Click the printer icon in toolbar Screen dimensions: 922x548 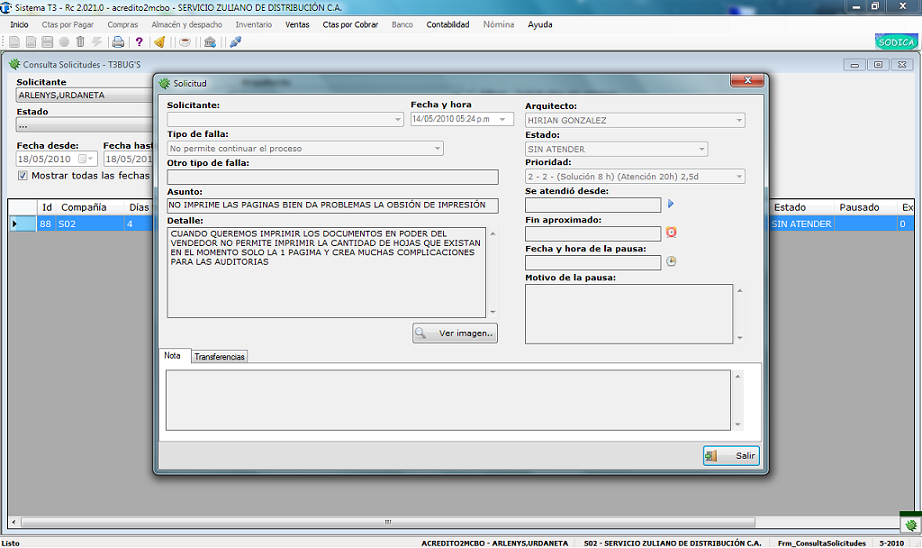[118, 42]
